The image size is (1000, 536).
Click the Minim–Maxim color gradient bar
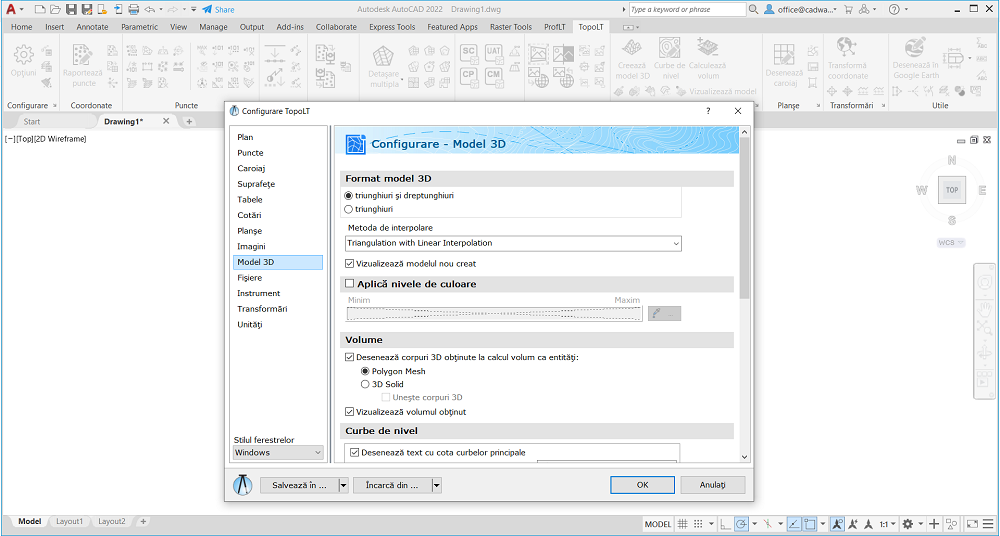tap(494, 313)
